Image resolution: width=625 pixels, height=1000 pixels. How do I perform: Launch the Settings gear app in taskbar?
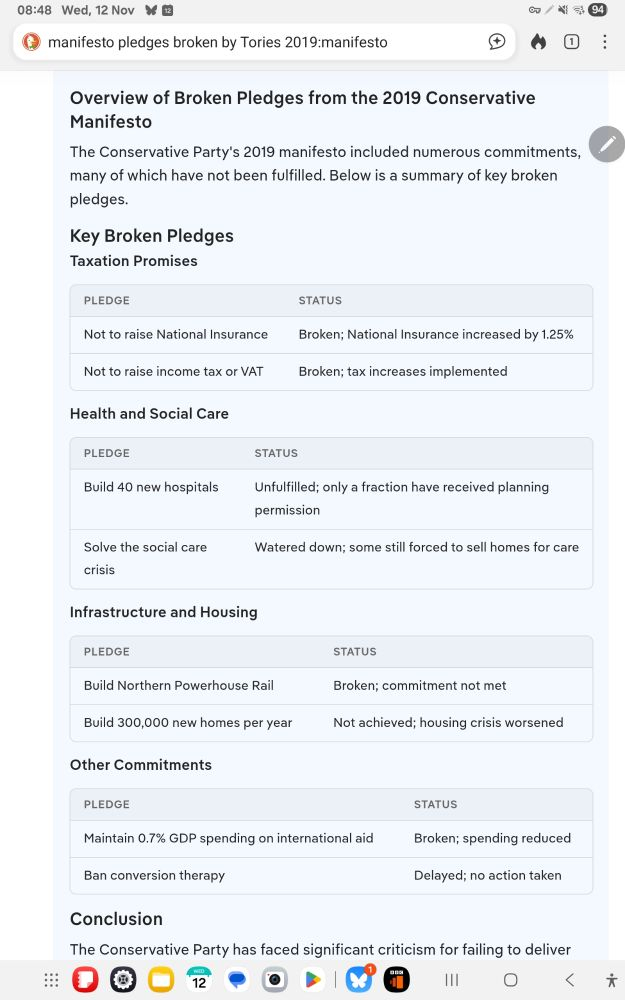pos(123,980)
